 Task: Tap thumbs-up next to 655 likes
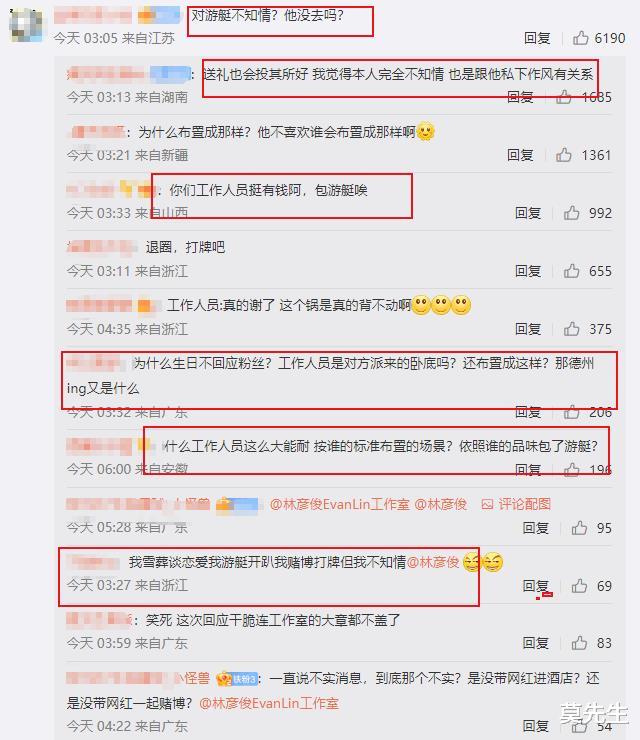click(572, 271)
